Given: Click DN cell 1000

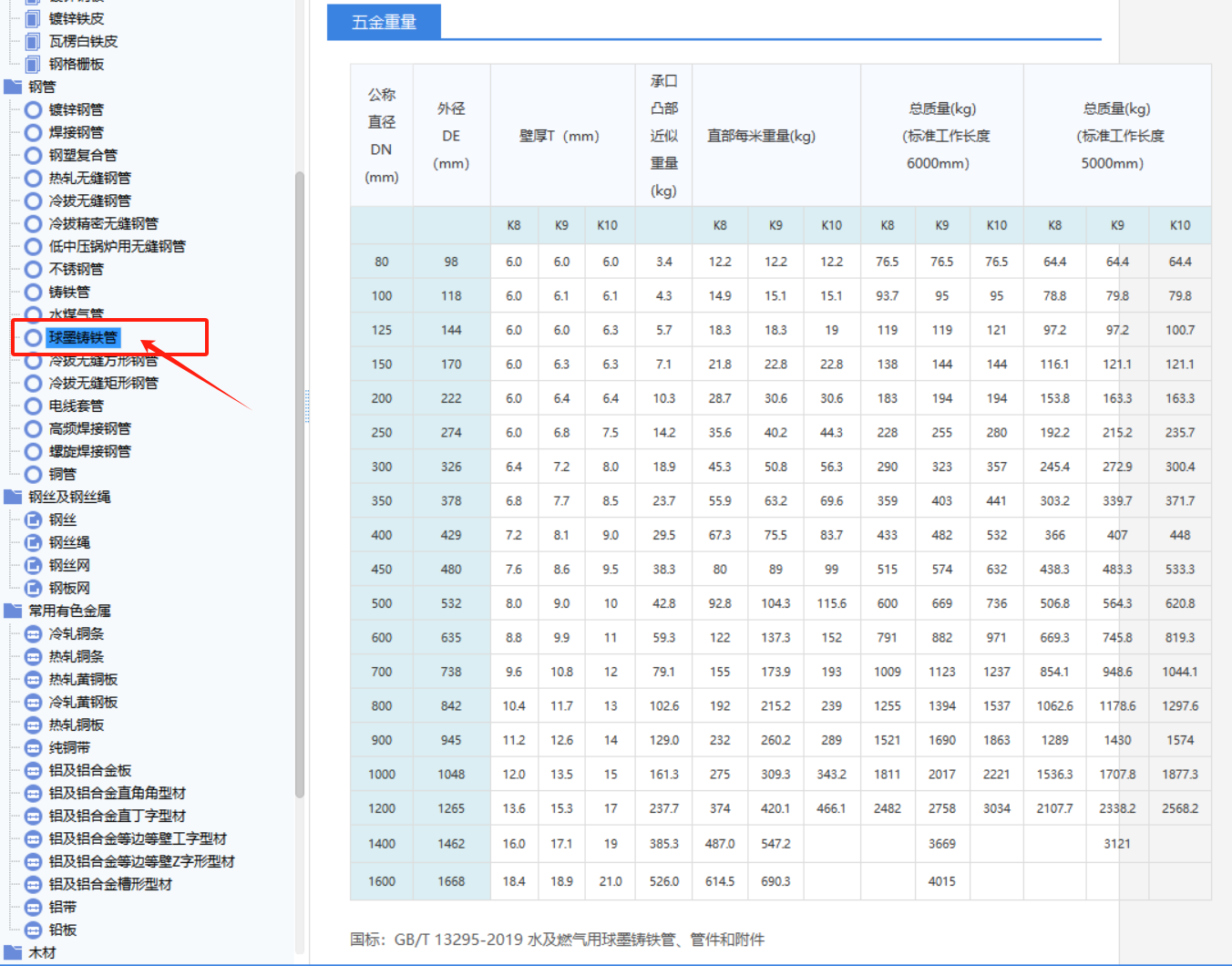Looking at the screenshot, I should [x=382, y=775].
